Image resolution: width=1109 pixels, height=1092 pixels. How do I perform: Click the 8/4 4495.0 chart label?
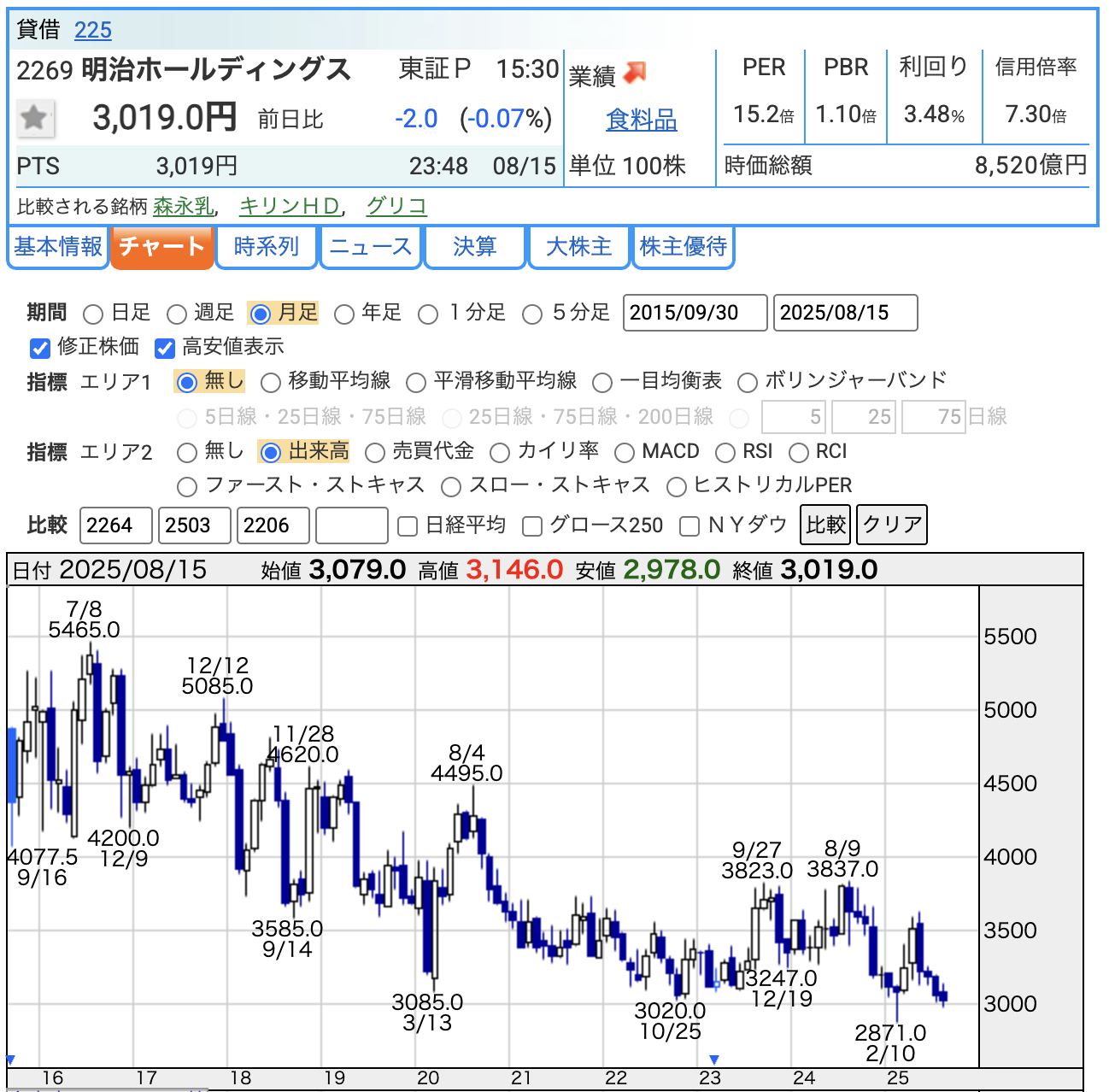point(466,763)
